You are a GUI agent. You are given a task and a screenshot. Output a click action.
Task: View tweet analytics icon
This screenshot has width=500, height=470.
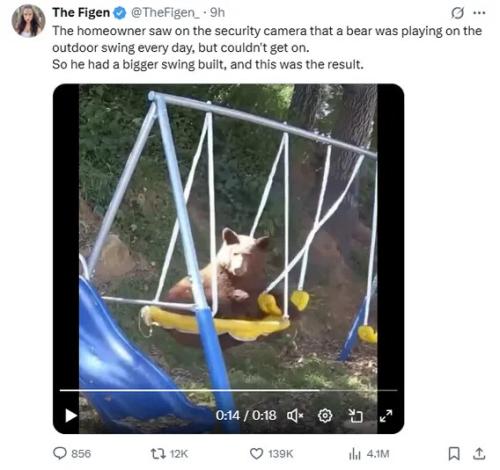355,454
